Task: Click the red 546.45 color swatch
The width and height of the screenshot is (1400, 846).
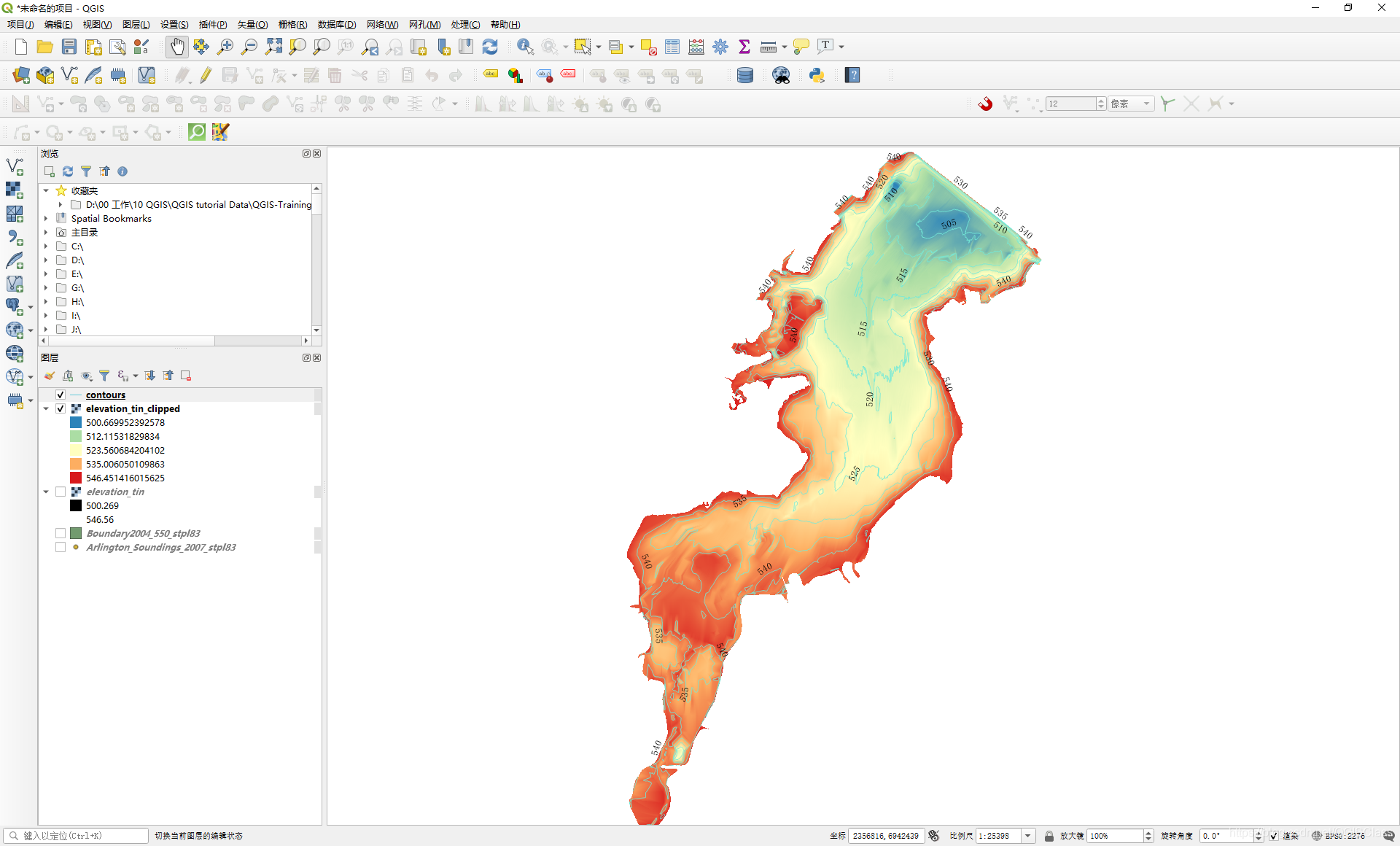Action: tap(76, 478)
